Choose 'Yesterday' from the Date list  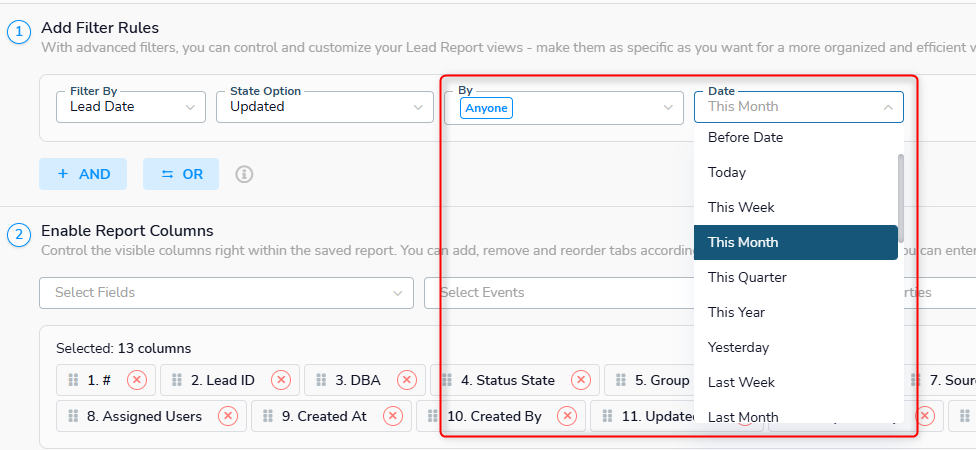(x=796, y=347)
